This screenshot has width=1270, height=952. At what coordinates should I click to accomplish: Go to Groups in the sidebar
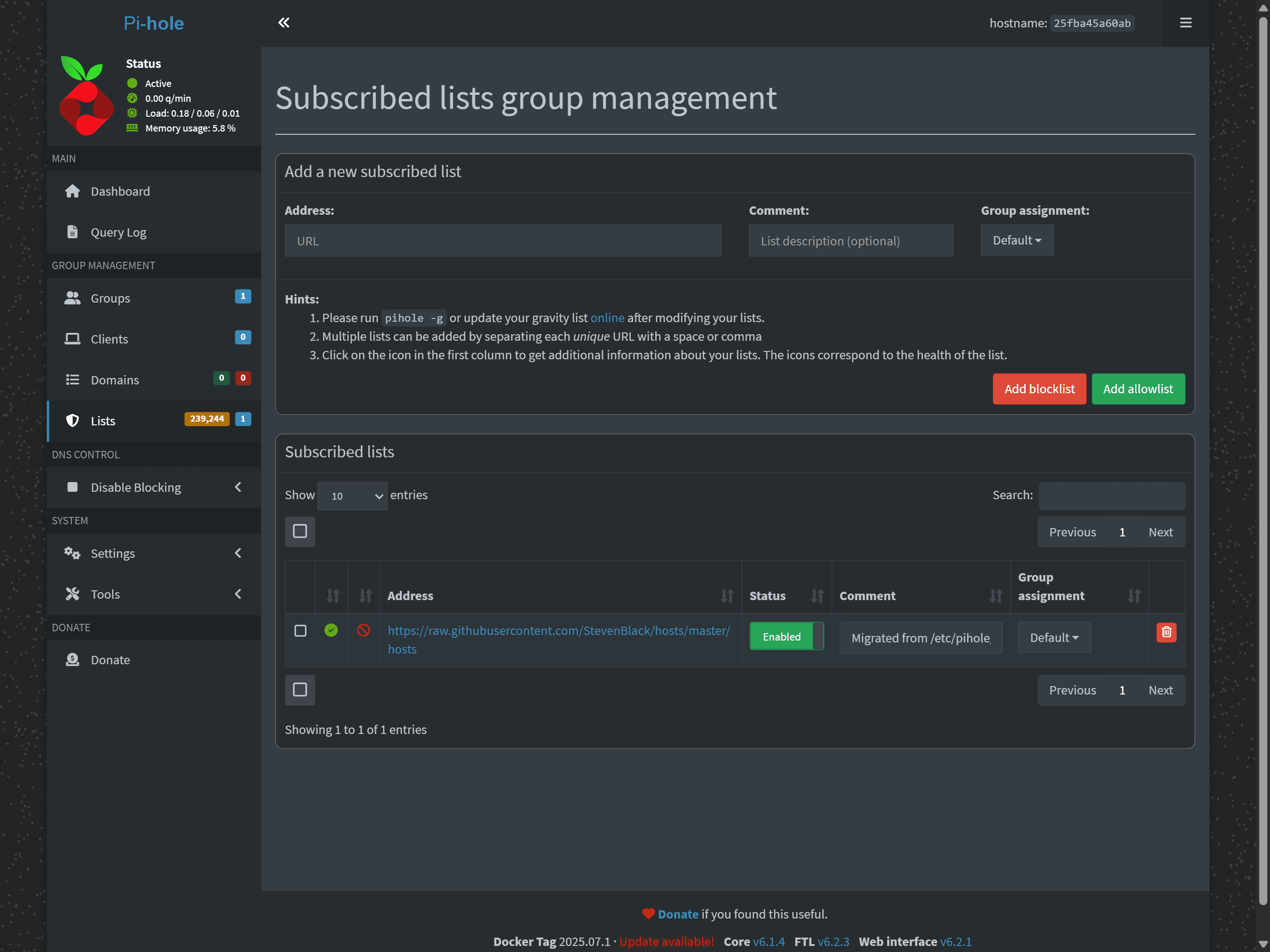coord(154,298)
